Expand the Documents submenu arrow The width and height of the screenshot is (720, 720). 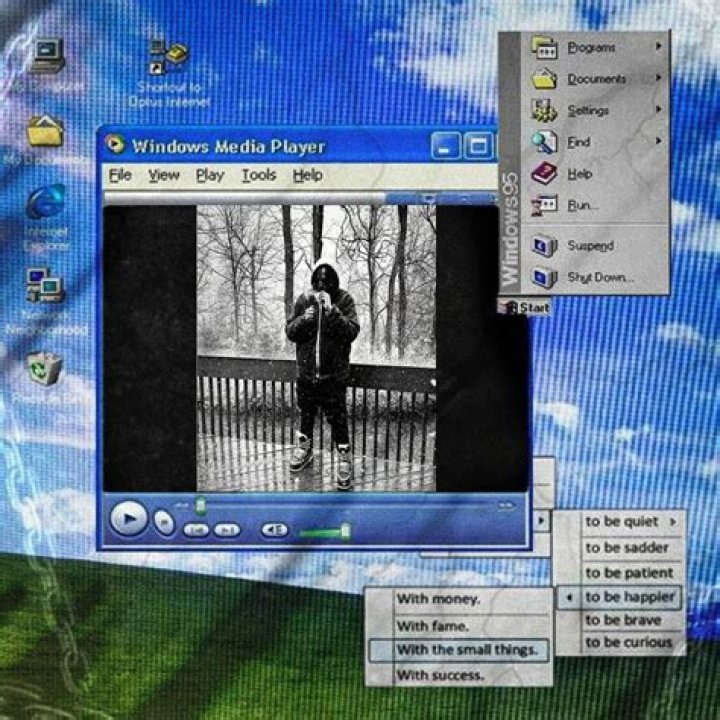pos(658,78)
